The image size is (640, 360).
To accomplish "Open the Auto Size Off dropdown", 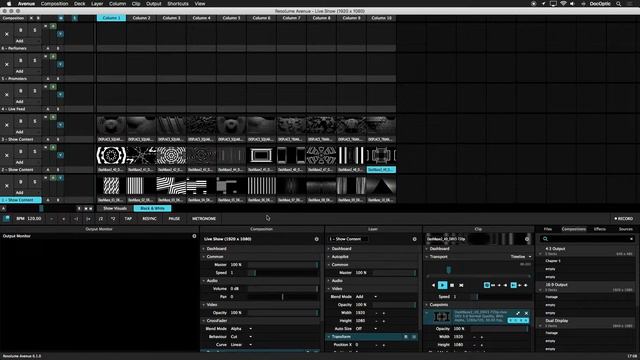I will coord(366,329).
